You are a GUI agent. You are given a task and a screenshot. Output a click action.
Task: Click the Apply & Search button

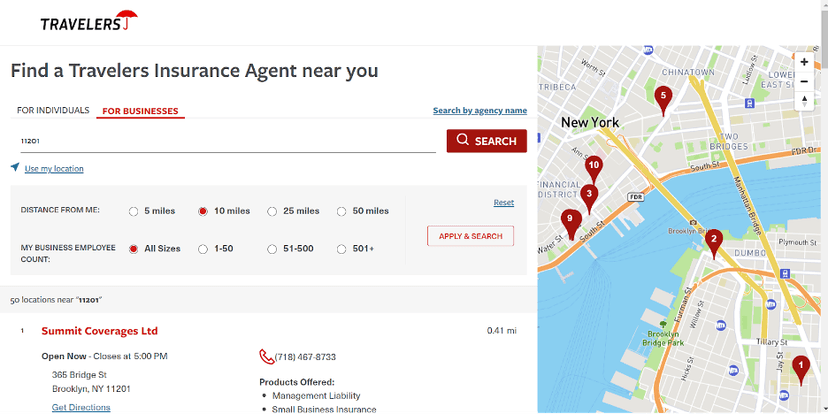point(470,236)
